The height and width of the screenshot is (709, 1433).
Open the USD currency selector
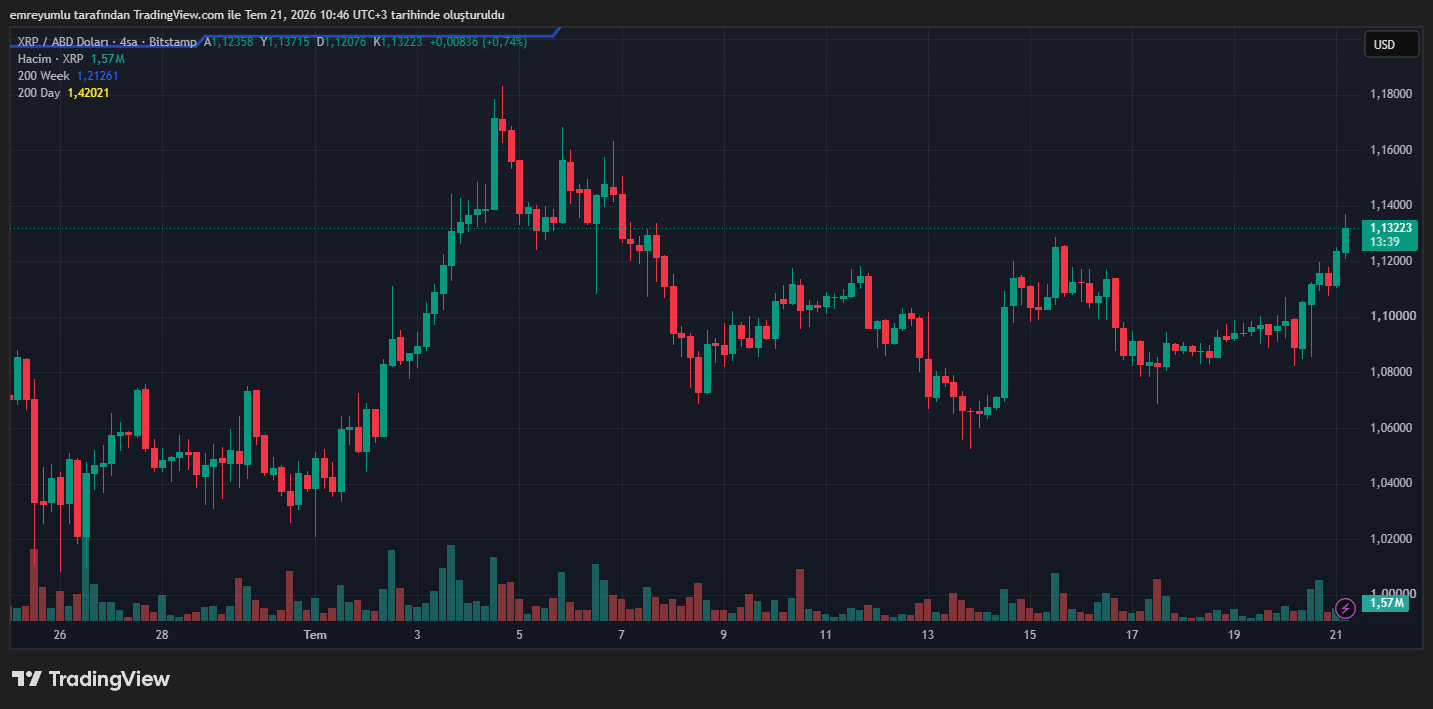pyautogui.click(x=1392, y=44)
